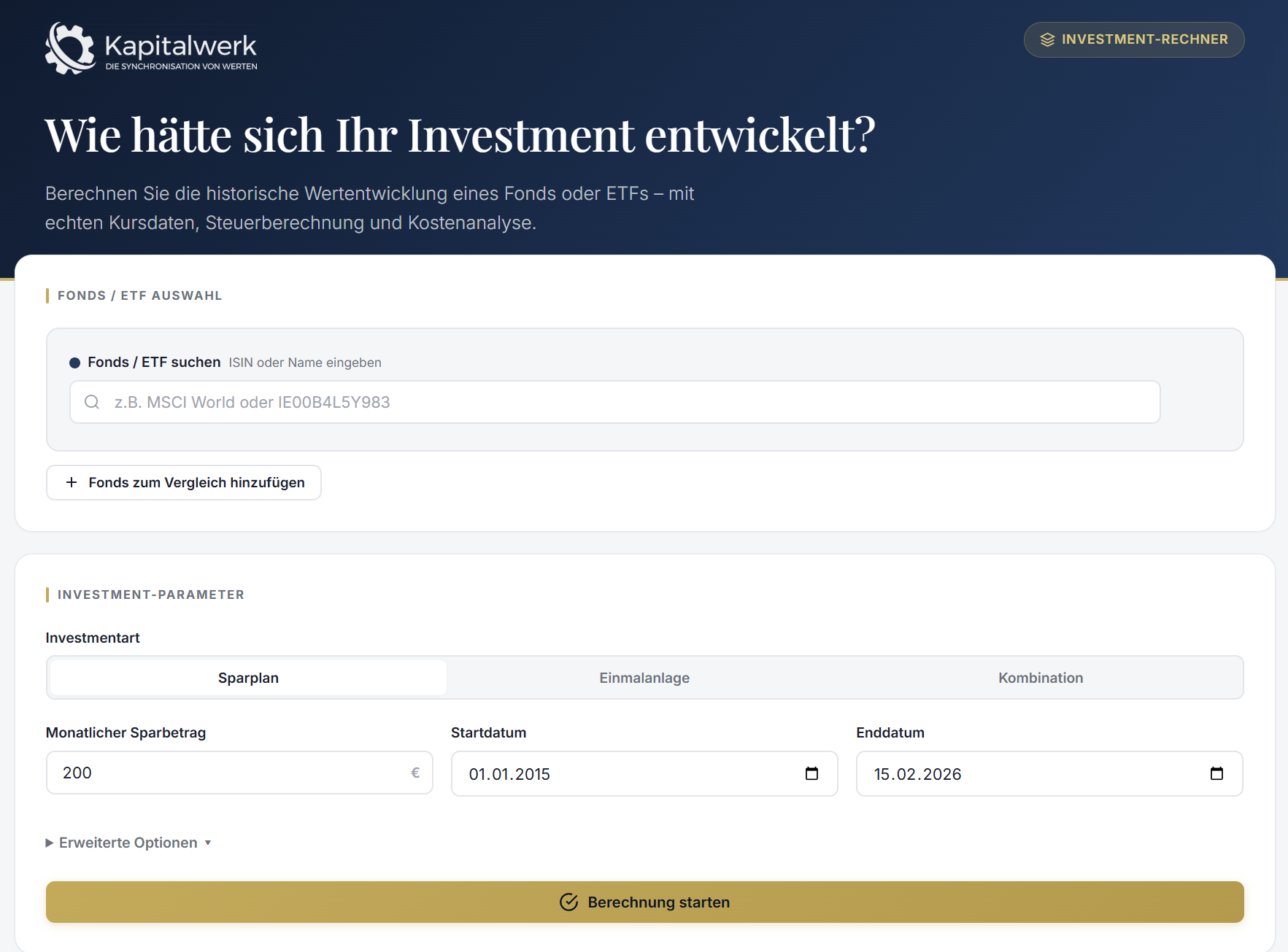Expand the Erweiterte Optionen section
The image size is (1288, 952).
coord(128,843)
